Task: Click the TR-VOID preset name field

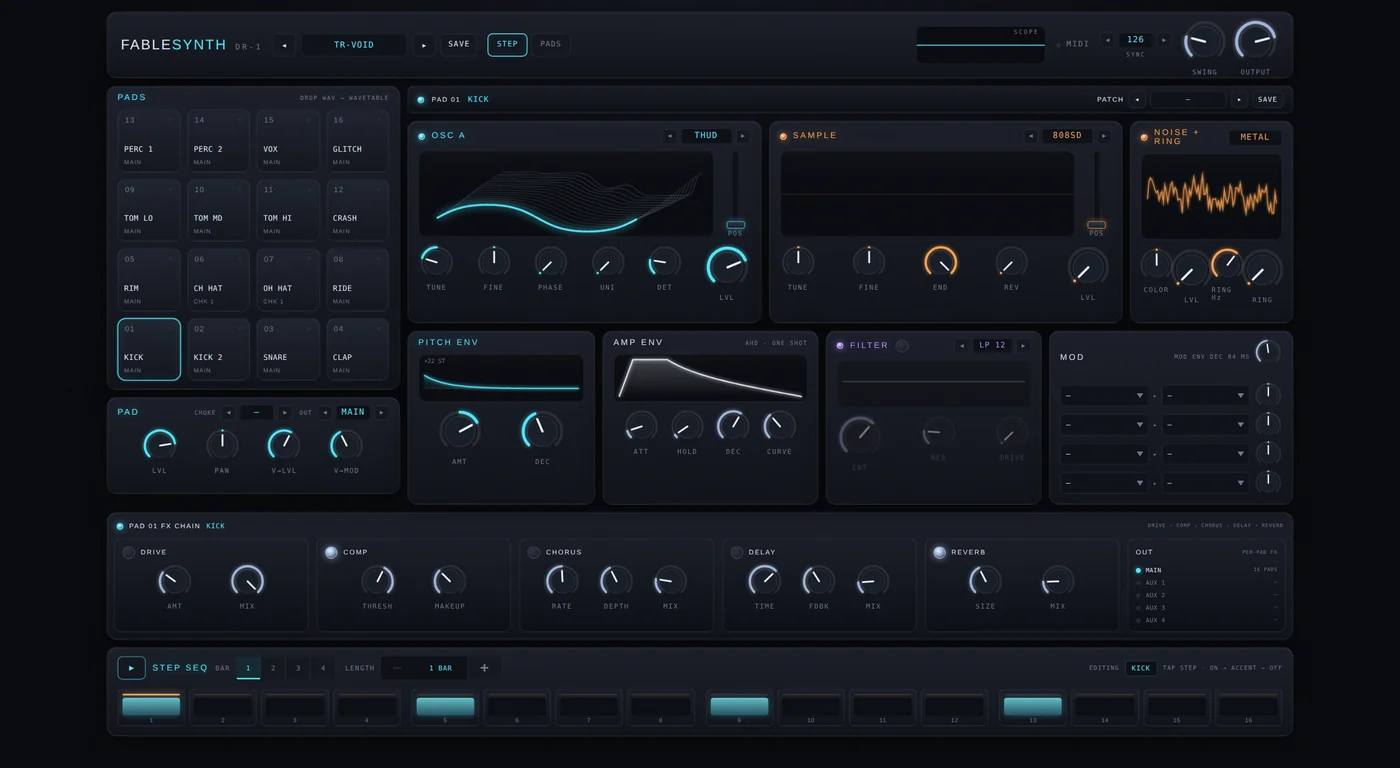Action: (x=354, y=45)
